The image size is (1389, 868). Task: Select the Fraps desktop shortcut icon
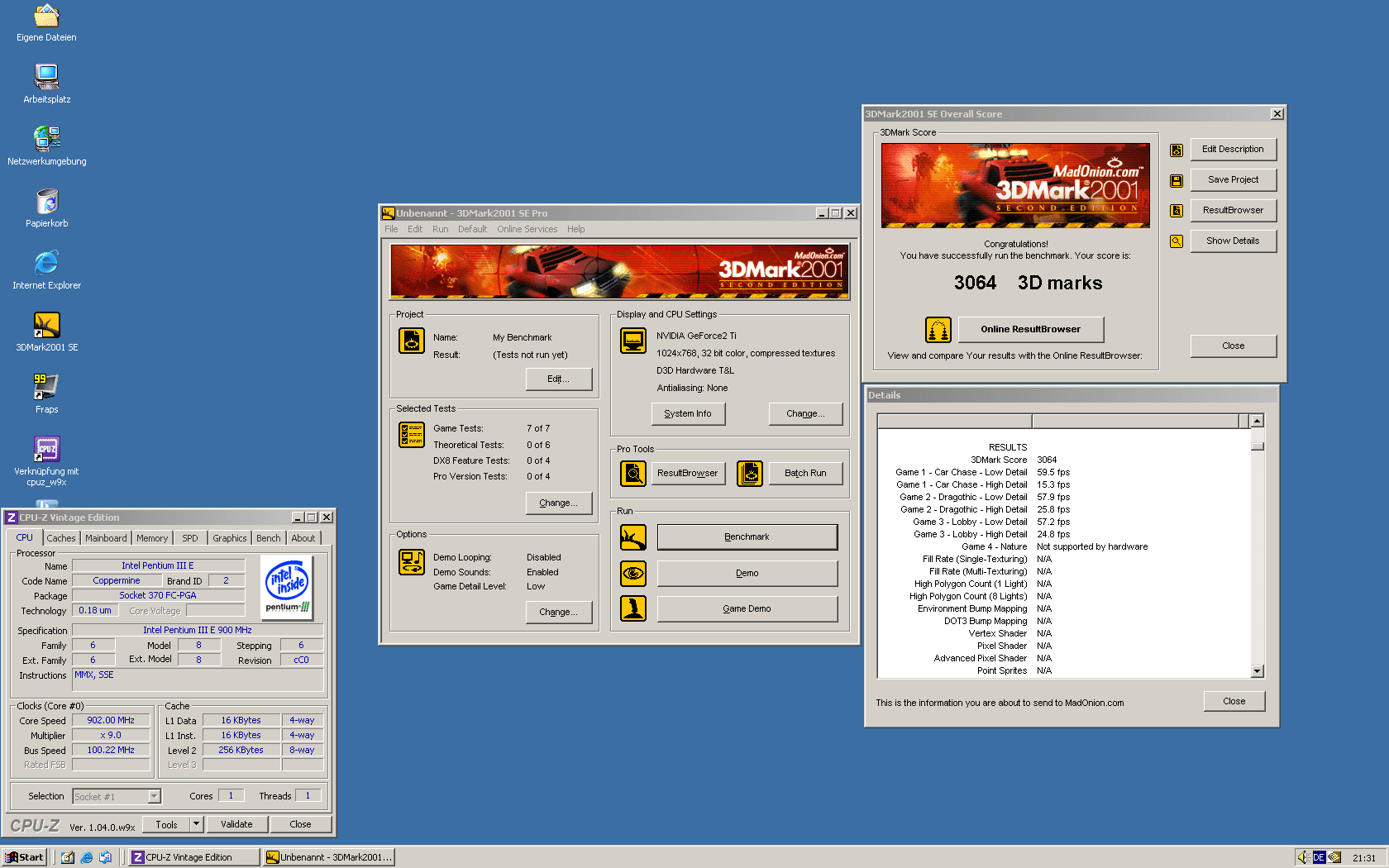point(46,387)
